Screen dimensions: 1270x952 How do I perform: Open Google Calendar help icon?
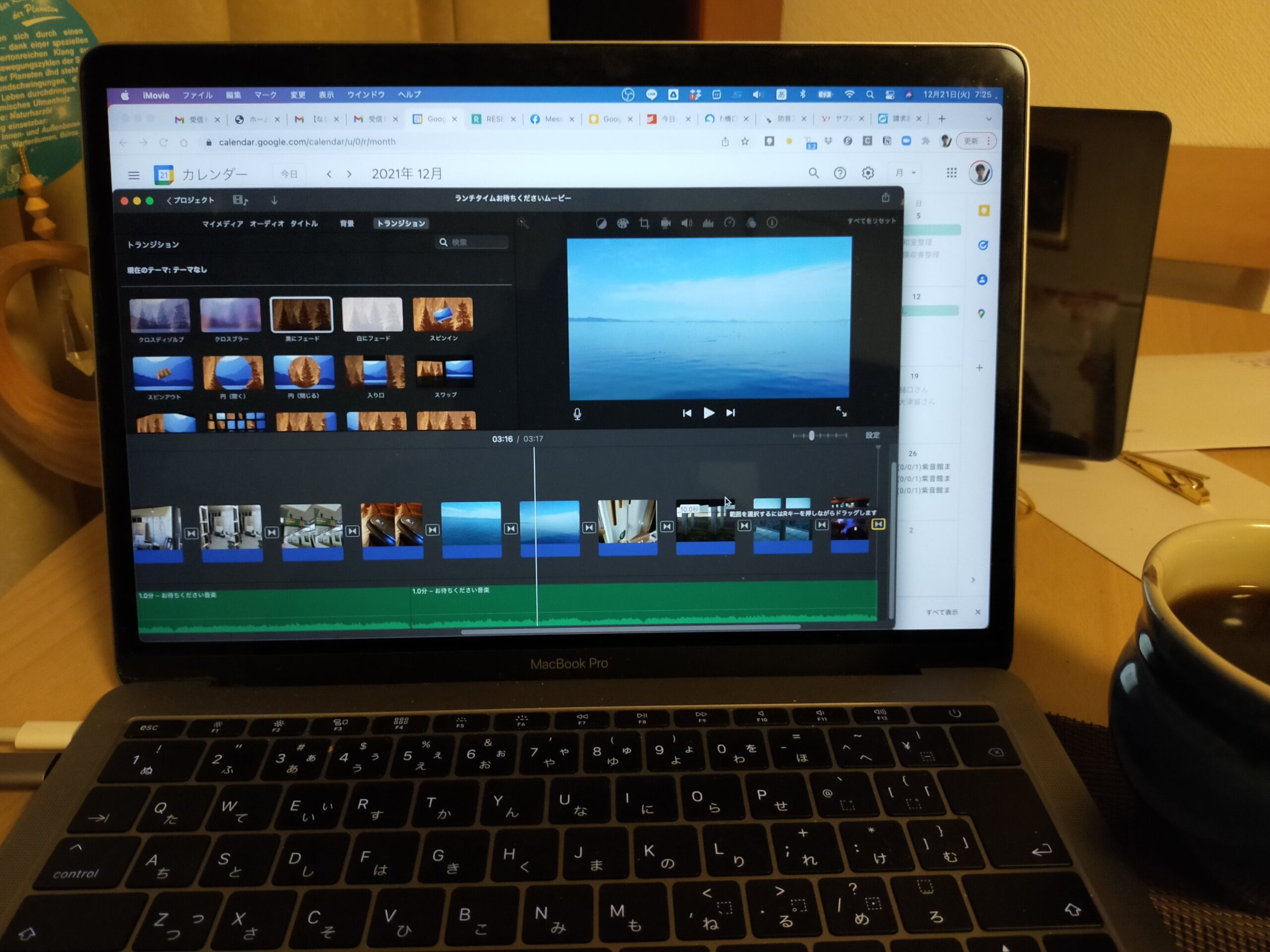tap(839, 173)
